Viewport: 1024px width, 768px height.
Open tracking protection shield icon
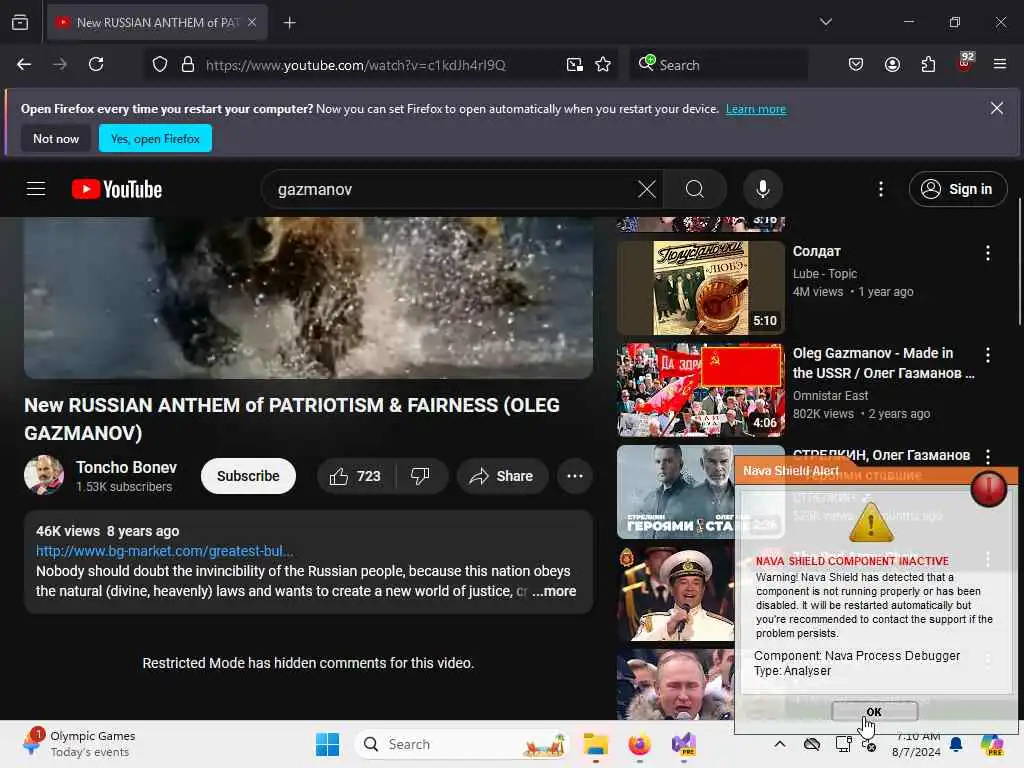[x=160, y=65]
